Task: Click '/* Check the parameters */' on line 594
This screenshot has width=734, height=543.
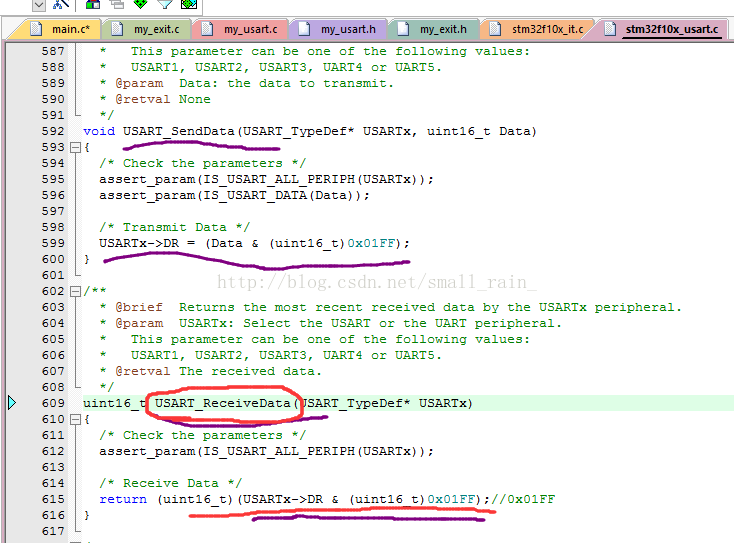Action: coord(202,163)
